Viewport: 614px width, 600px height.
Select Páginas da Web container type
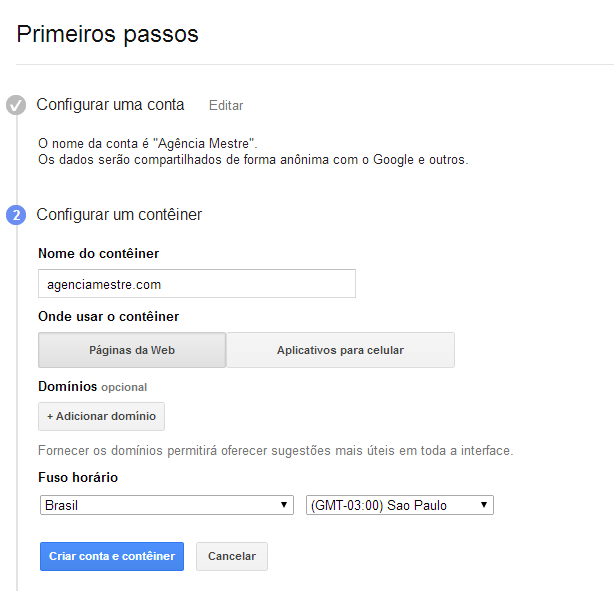tap(132, 350)
